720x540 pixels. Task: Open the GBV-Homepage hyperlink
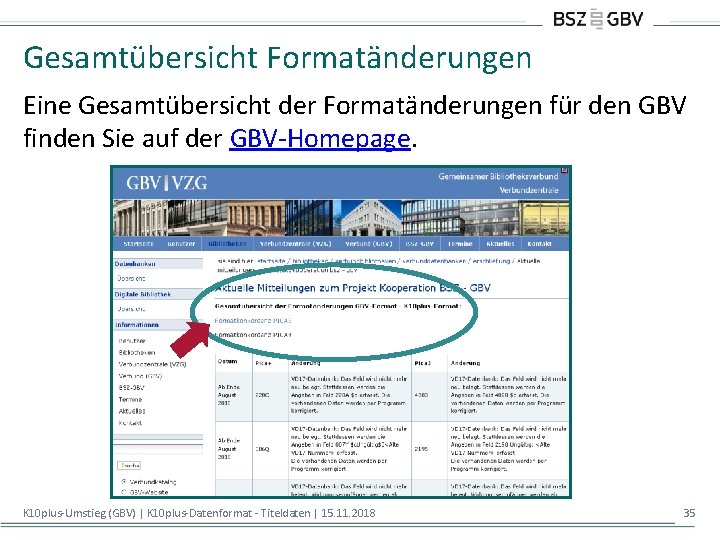[x=320, y=138]
